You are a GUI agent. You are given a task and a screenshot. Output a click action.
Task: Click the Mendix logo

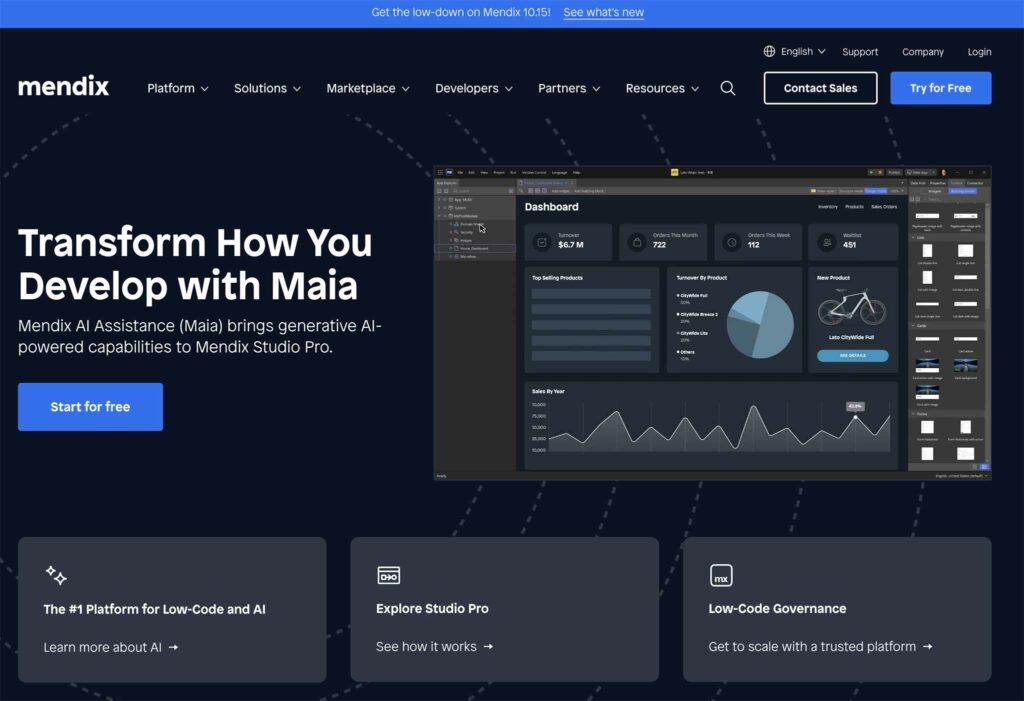point(63,87)
